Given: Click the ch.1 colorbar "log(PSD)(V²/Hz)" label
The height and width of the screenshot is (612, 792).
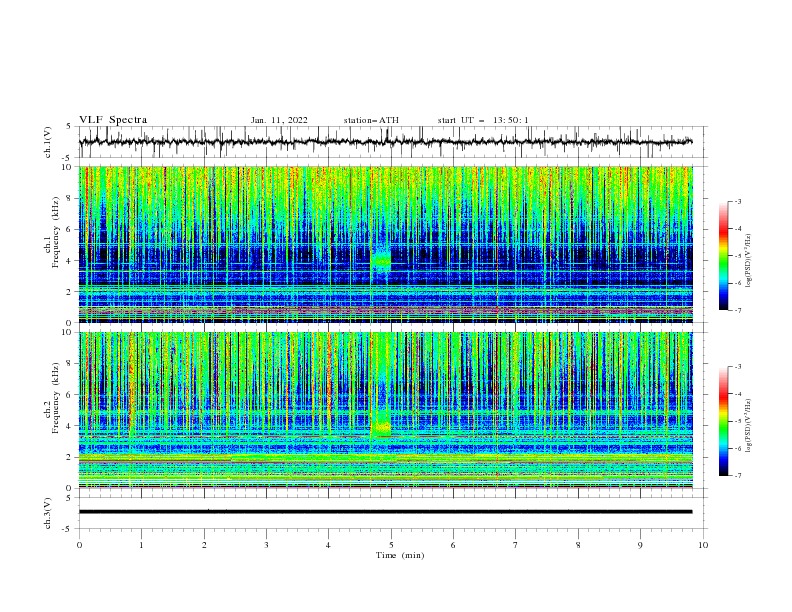Looking at the screenshot, I should click(x=749, y=261).
